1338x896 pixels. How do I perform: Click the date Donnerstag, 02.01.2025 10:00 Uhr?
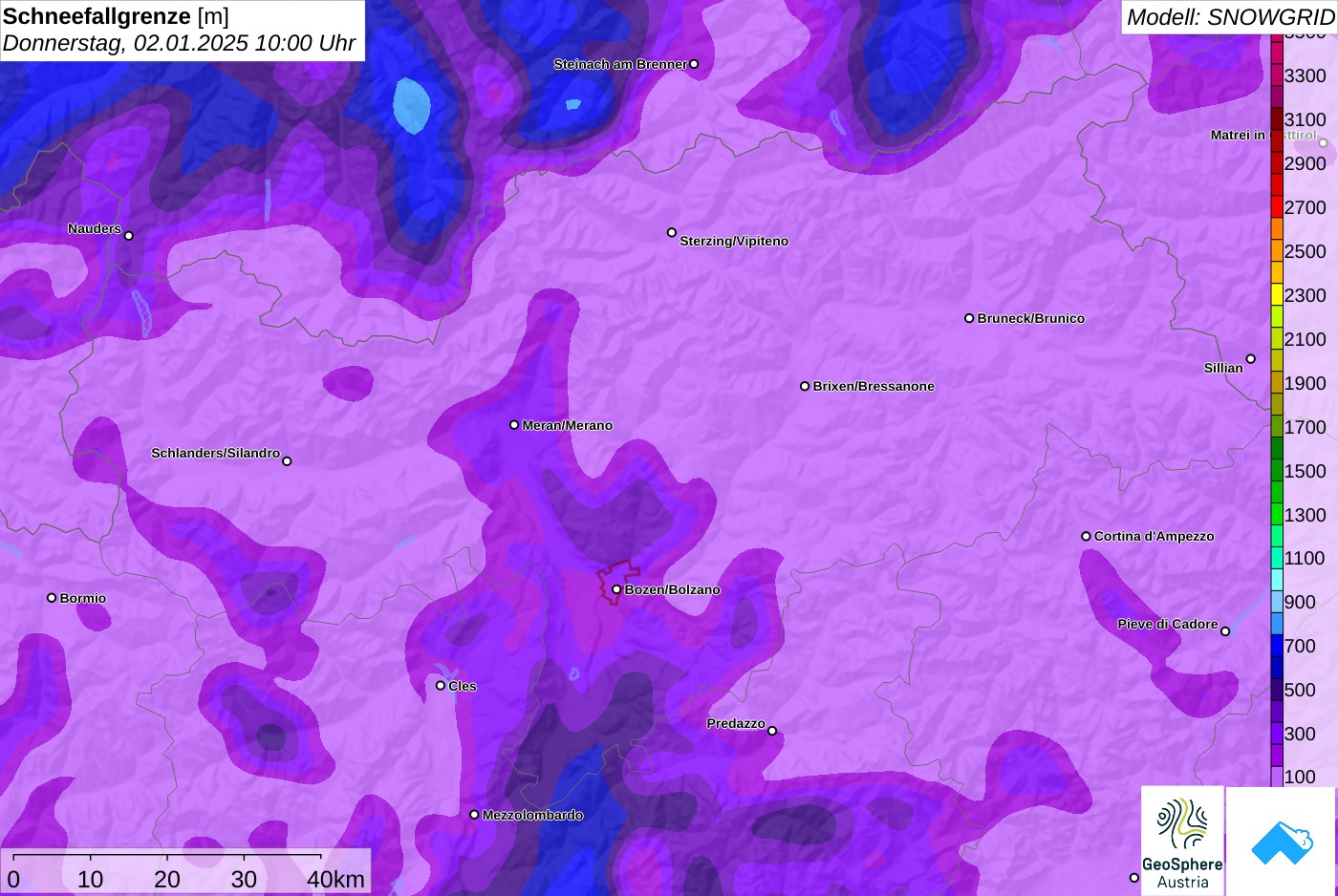click(x=179, y=43)
